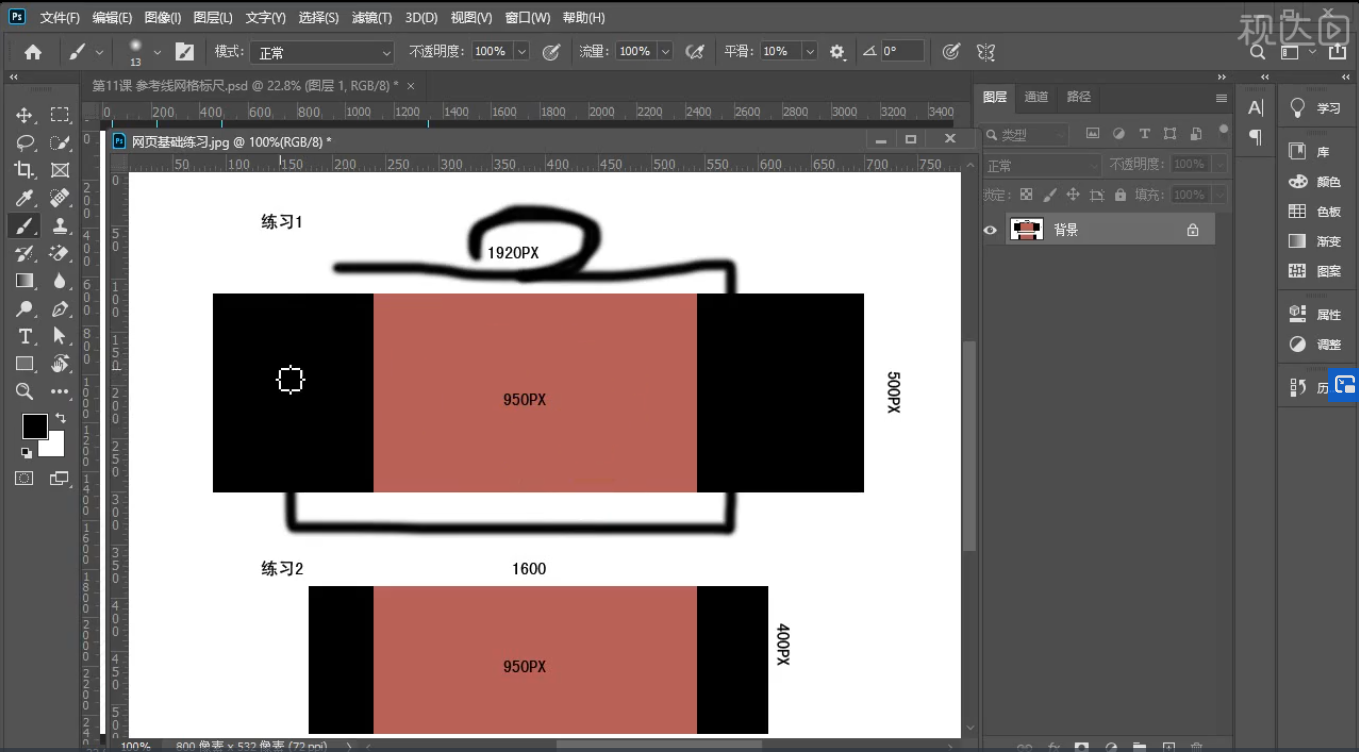Select the Zoom tool
The image size is (1359, 752).
tap(25, 392)
